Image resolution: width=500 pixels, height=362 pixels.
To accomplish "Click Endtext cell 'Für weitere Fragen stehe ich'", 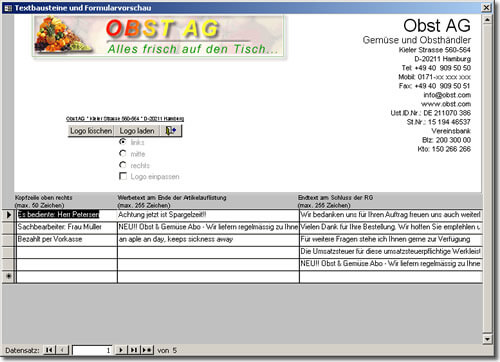I will (391, 239).
